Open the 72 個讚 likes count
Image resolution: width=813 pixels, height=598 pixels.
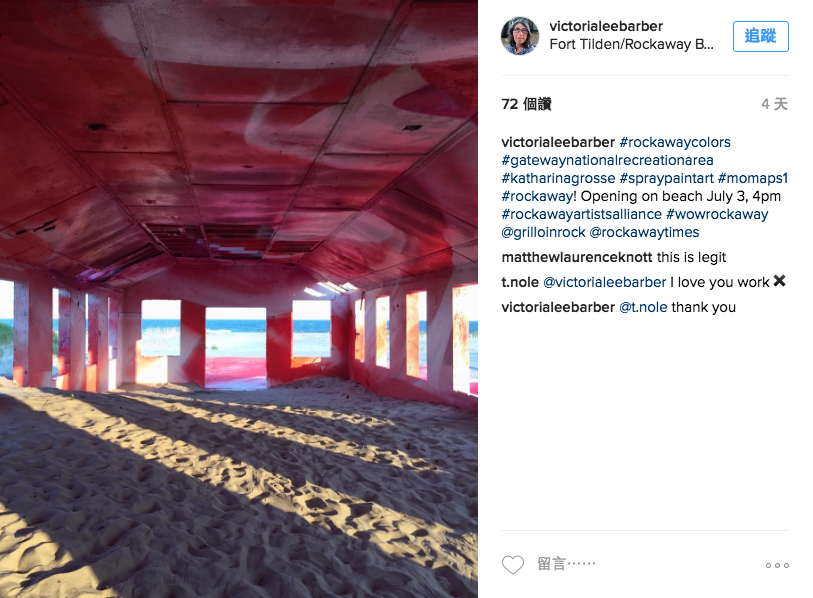pos(526,104)
